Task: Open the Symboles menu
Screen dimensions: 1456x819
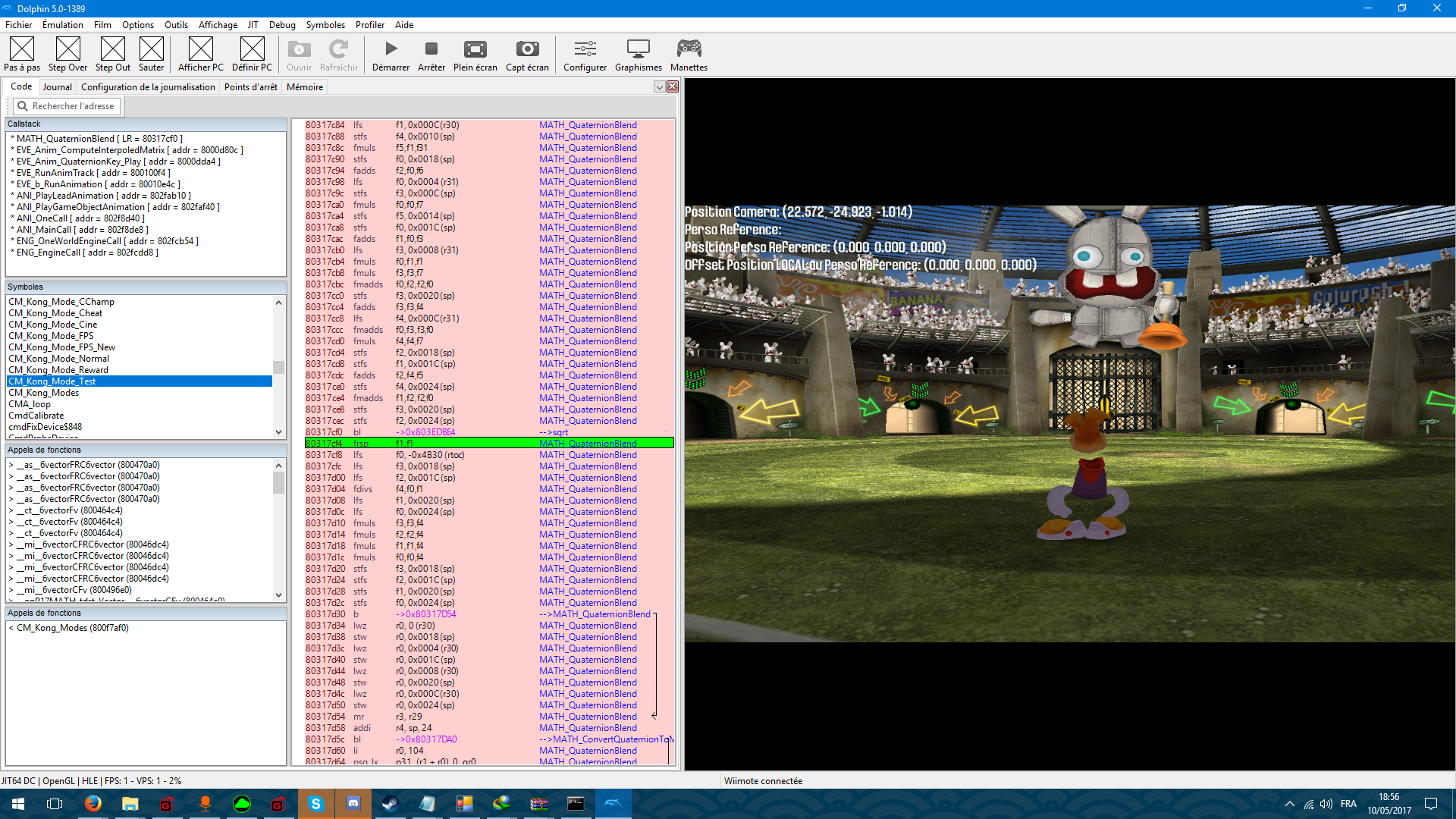Action: click(325, 25)
